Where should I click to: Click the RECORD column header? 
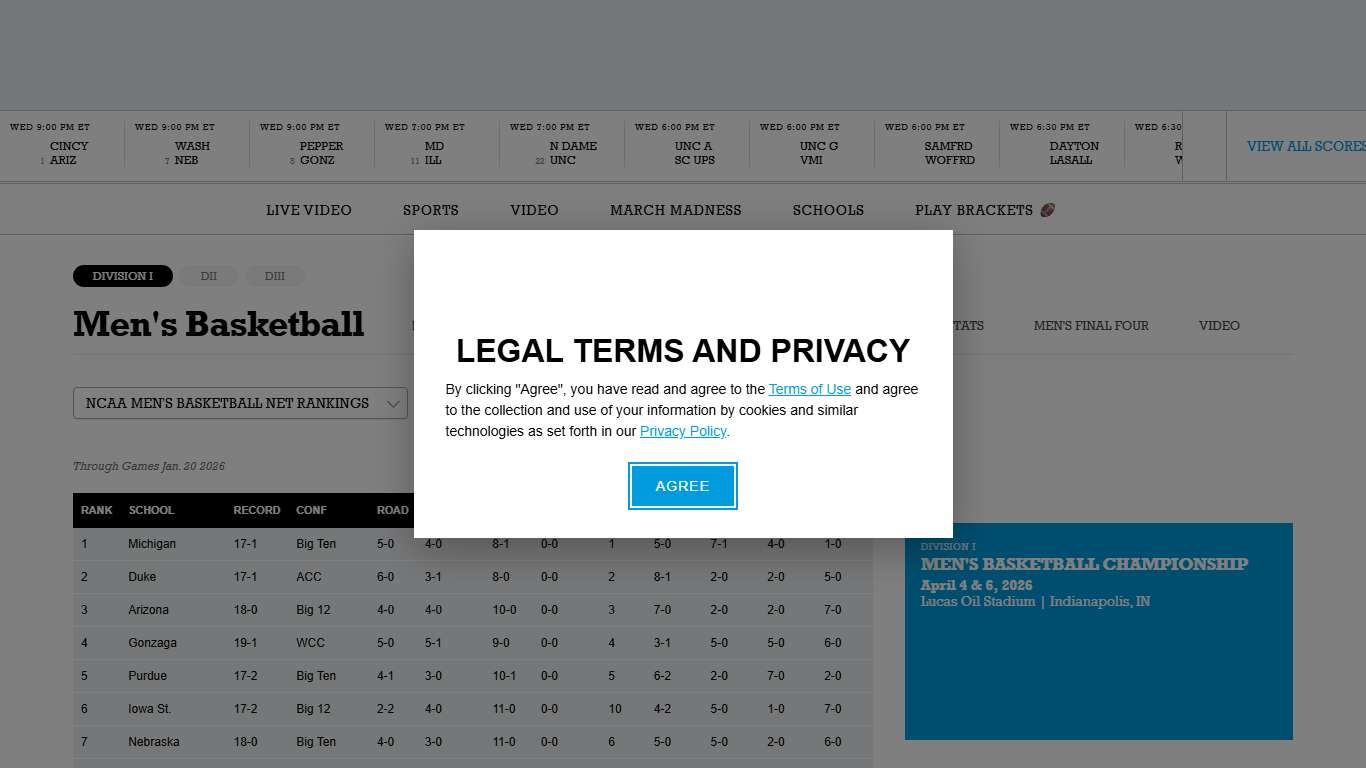[x=256, y=510]
